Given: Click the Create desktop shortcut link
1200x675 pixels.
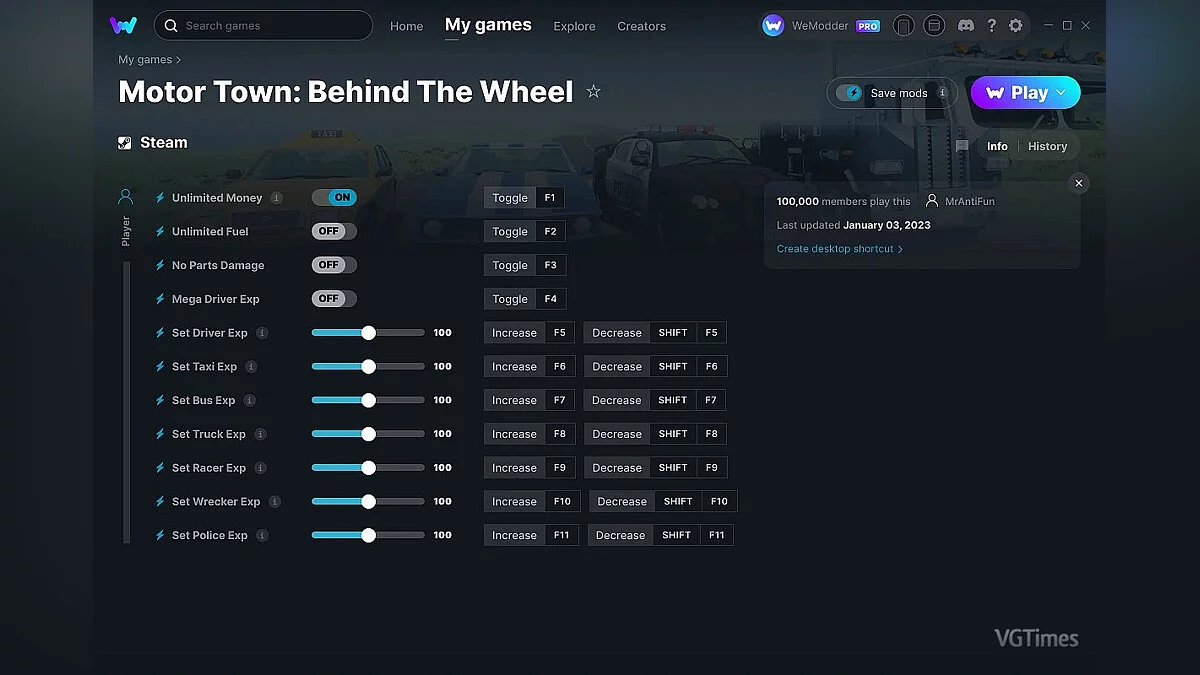Looking at the screenshot, I should pos(839,248).
